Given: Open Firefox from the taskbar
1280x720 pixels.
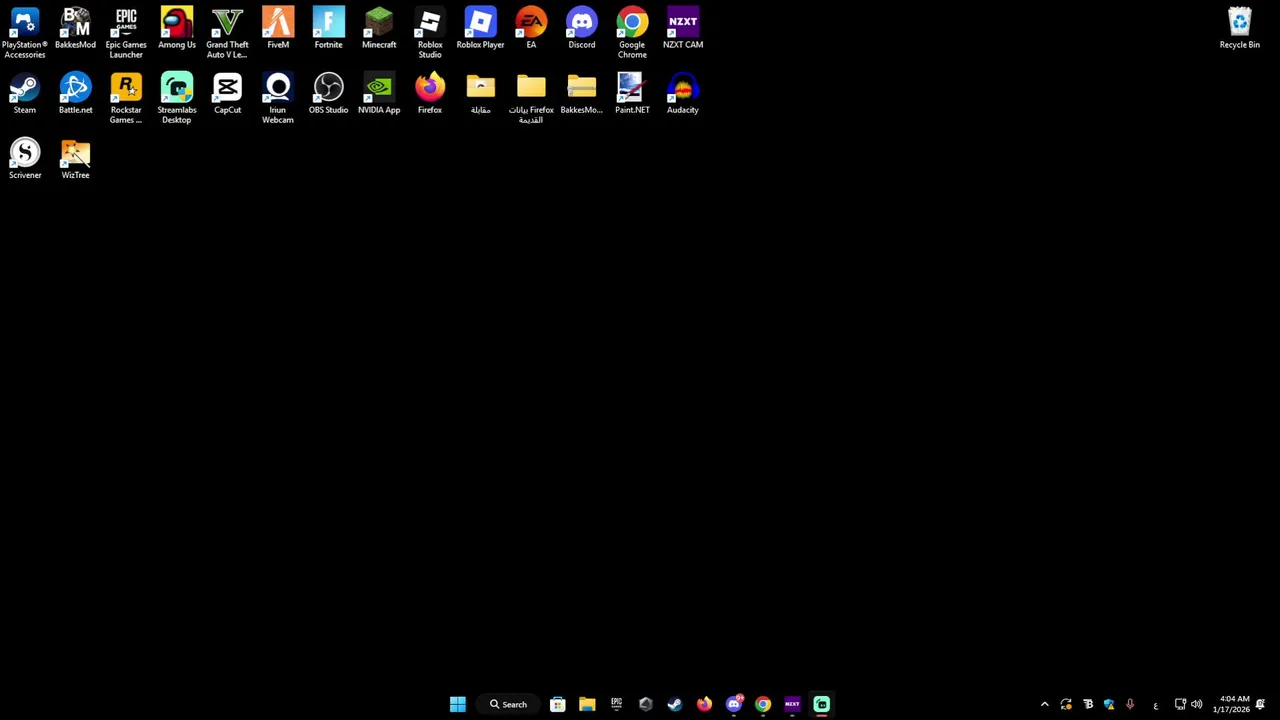Looking at the screenshot, I should (x=704, y=704).
